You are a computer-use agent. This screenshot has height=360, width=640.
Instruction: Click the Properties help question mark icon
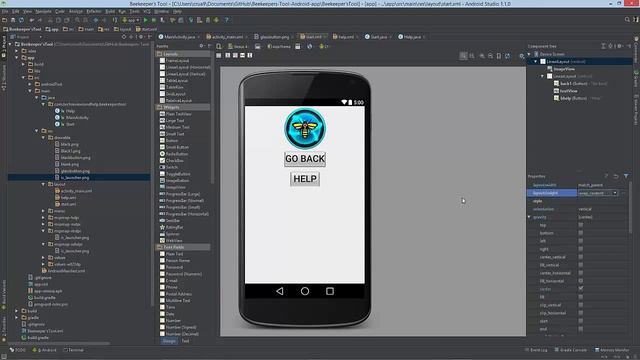606,176
